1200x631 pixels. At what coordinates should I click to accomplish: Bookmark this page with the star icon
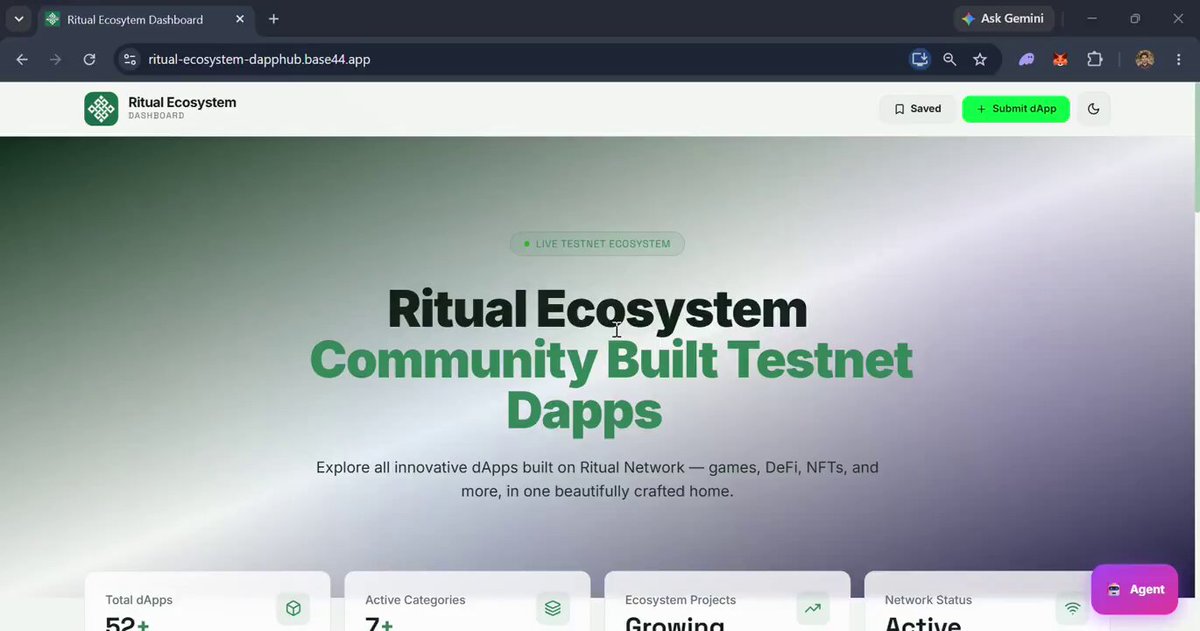pos(980,59)
